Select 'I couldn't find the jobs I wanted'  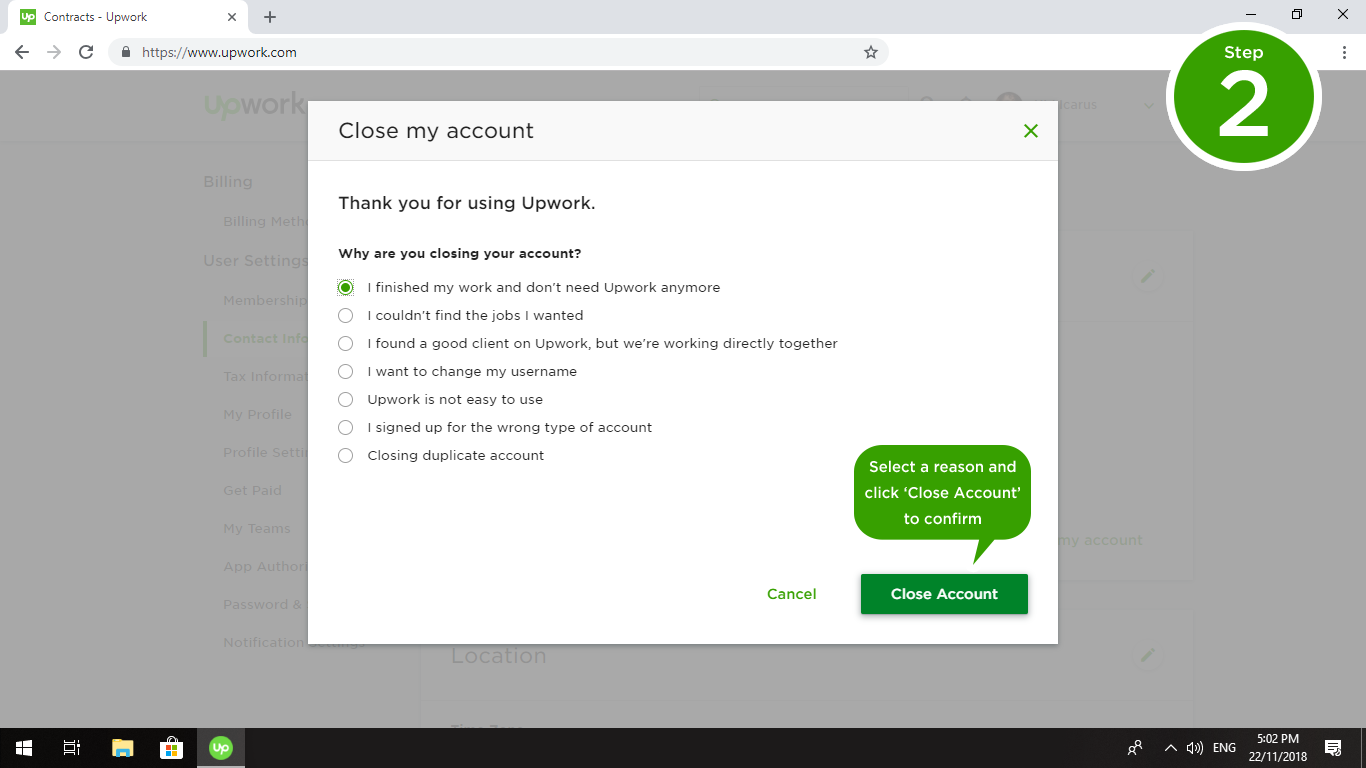tap(346, 316)
